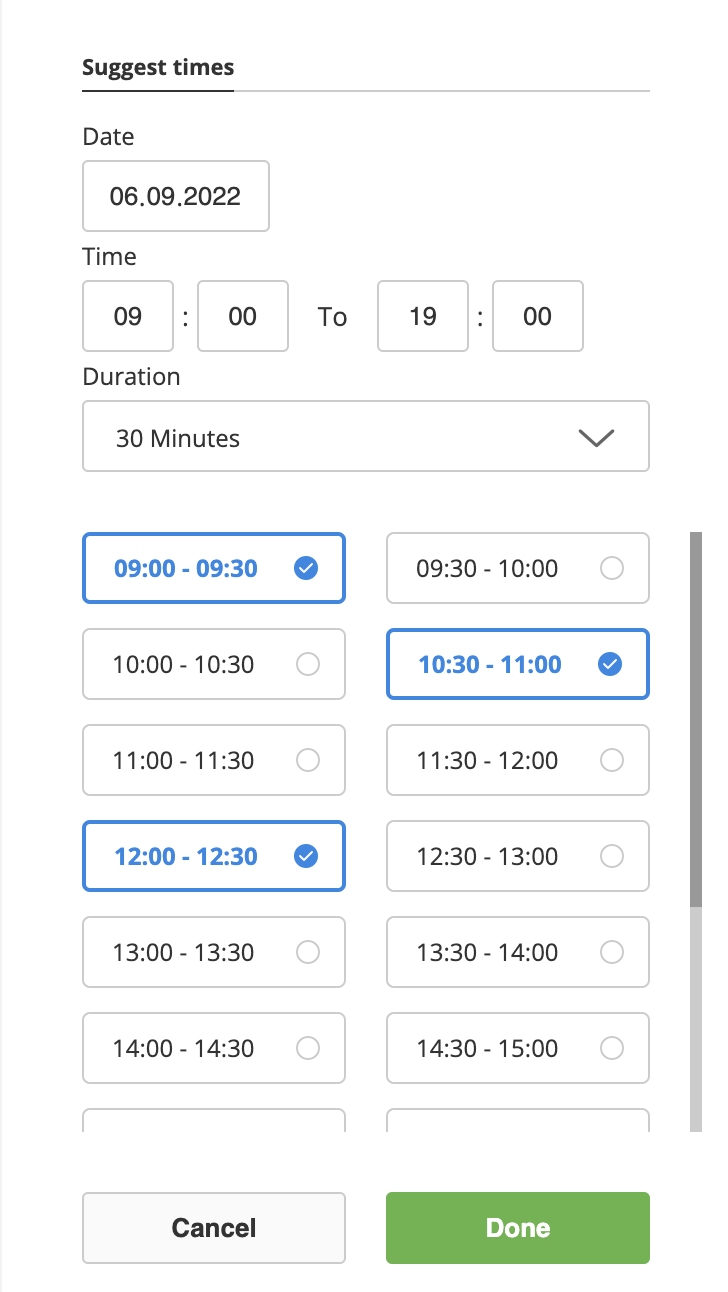Select the 13:00 - 13:30 time slot

(213, 952)
